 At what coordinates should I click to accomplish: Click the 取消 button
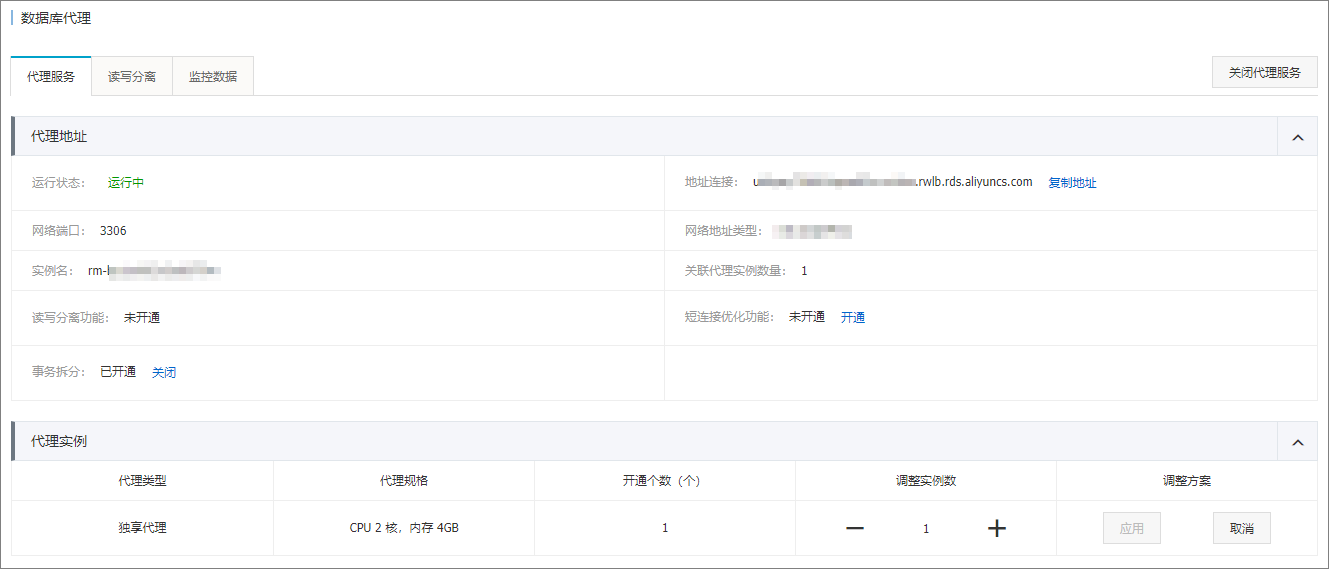click(1242, 528)
